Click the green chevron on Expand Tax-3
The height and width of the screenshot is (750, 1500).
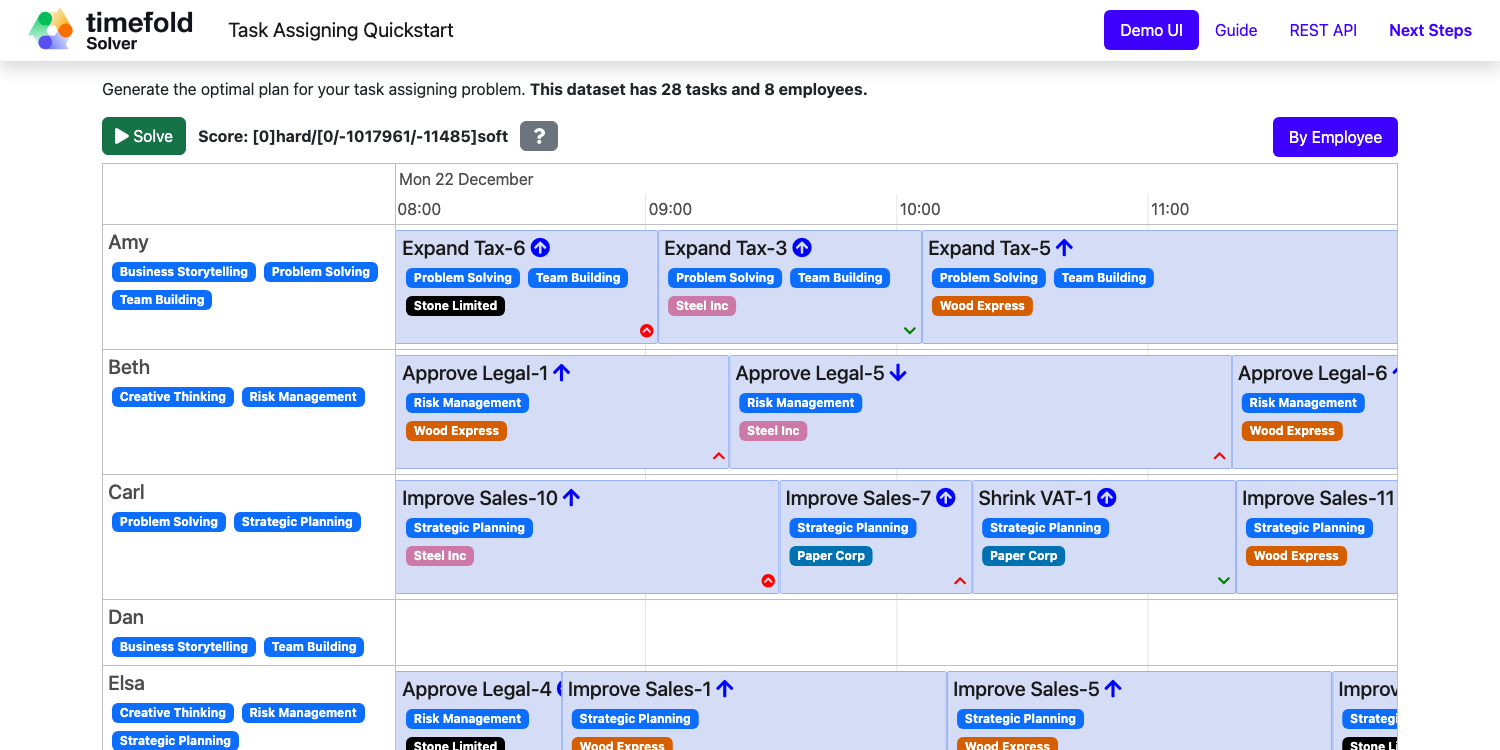(910, 330)
